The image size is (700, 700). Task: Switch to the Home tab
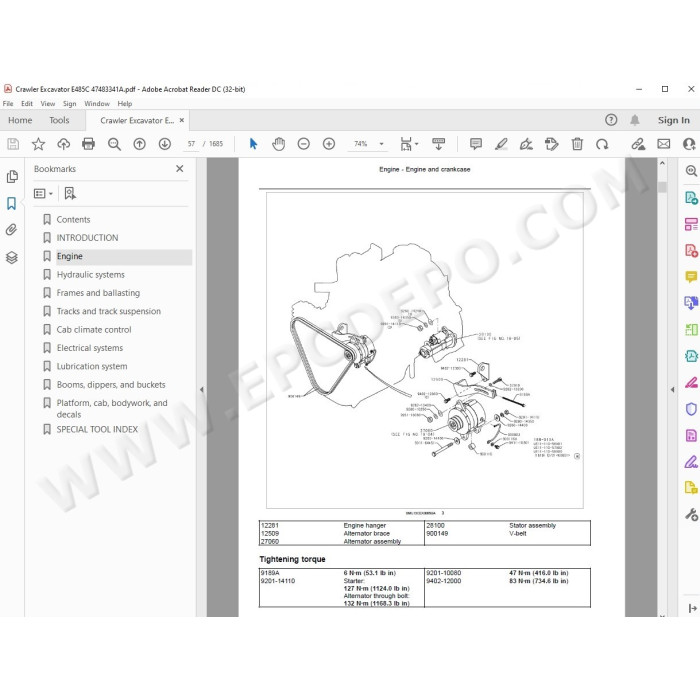coord(20,120)
